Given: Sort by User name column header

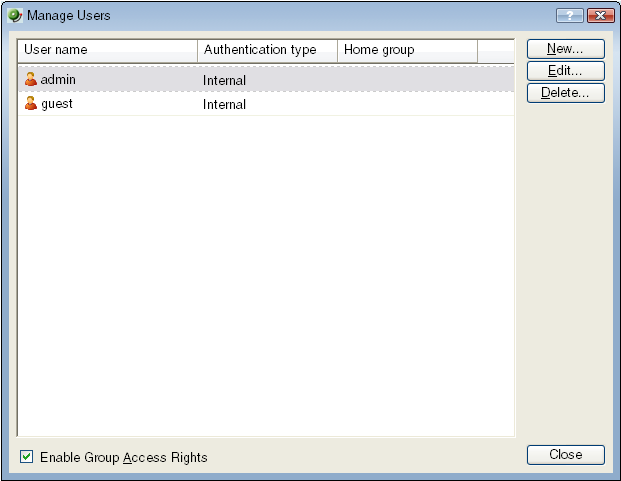Looking at the screenshot, I should (x=108, y=50).
